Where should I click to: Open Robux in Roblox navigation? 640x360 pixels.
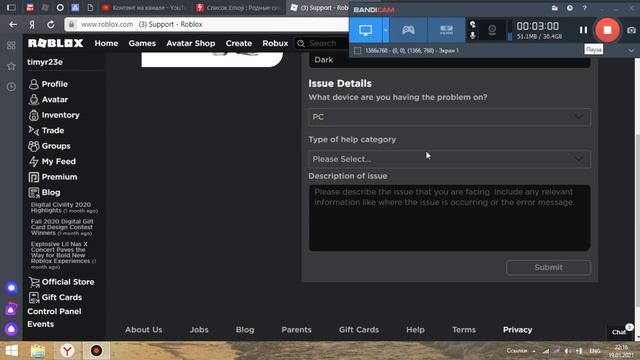click(275, 43)
